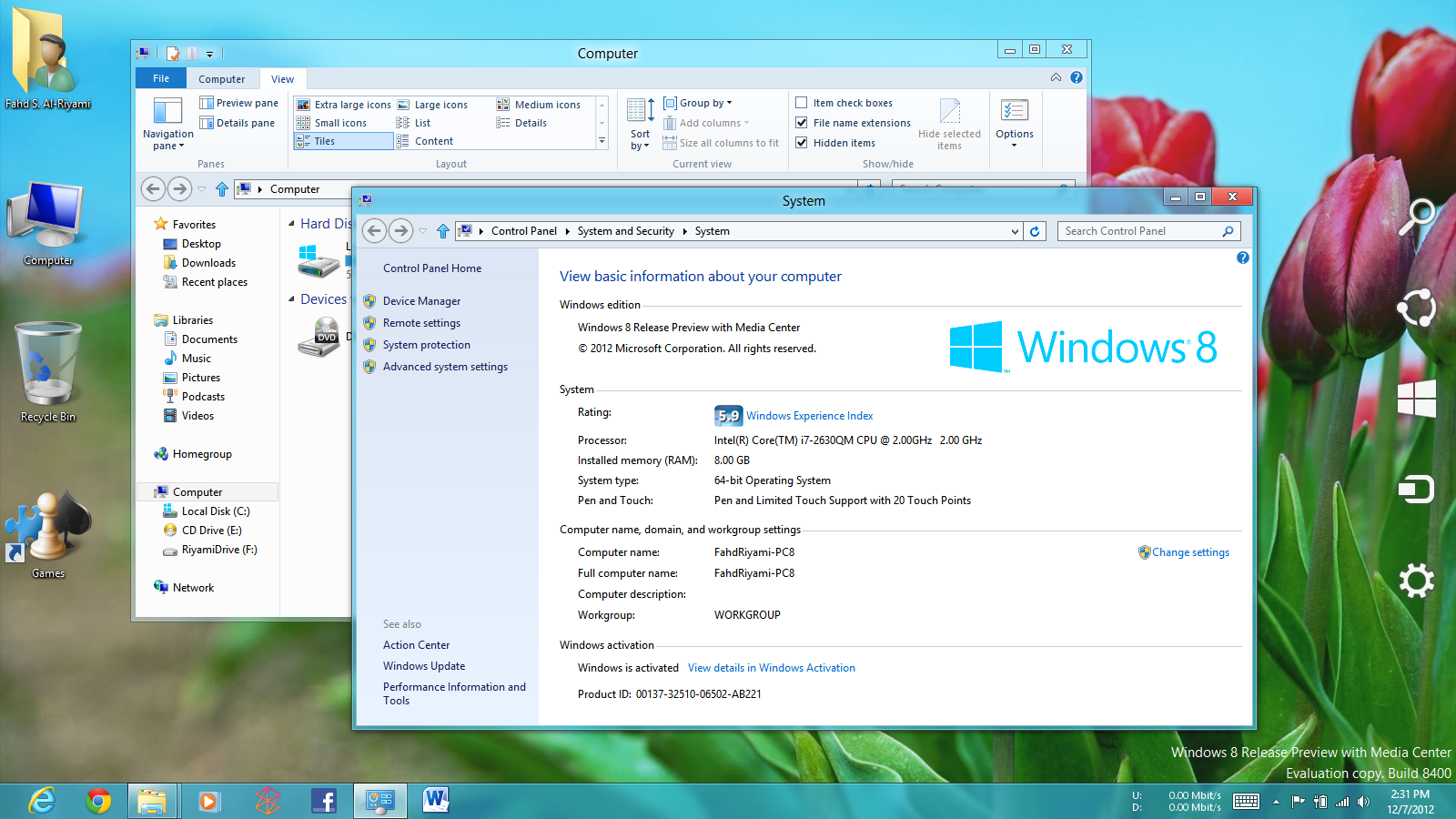Open the Options icon in View ribbon

tap(1014, 118)
